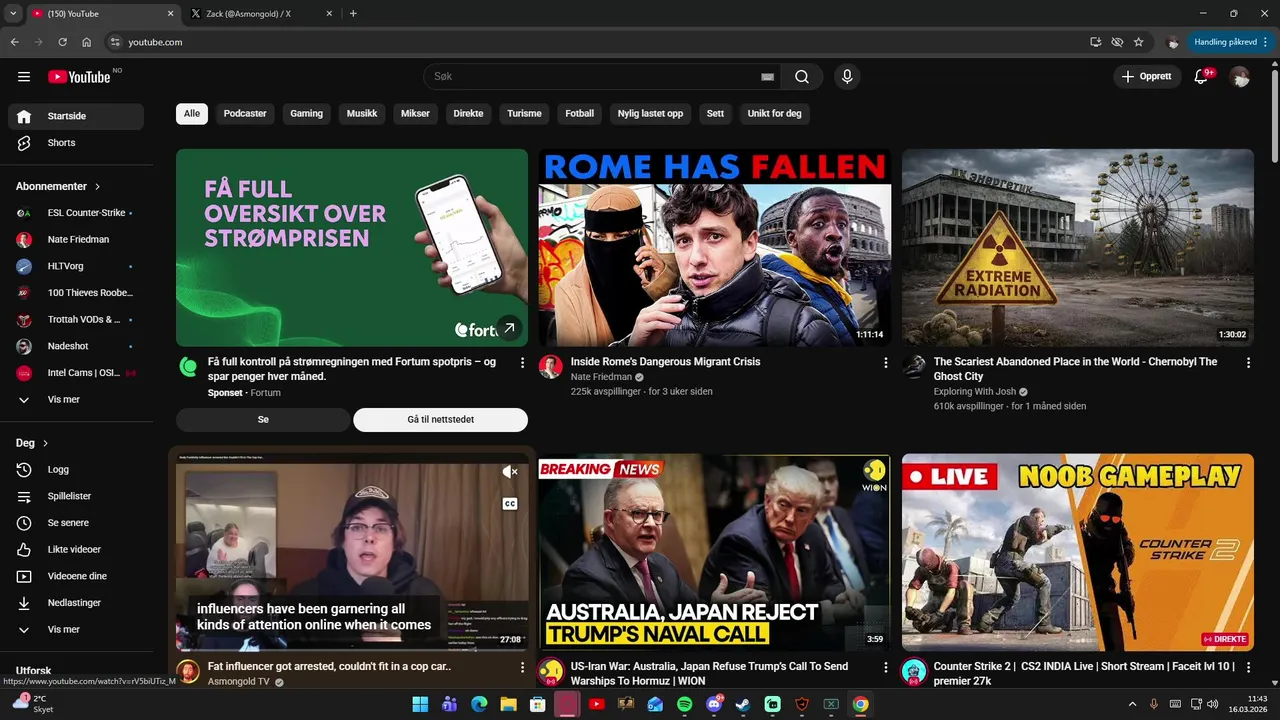This screenshot has width=1280, height=720.
Task: Open Chrome menu via Handling påkrevd
Action: (1229, 42)
